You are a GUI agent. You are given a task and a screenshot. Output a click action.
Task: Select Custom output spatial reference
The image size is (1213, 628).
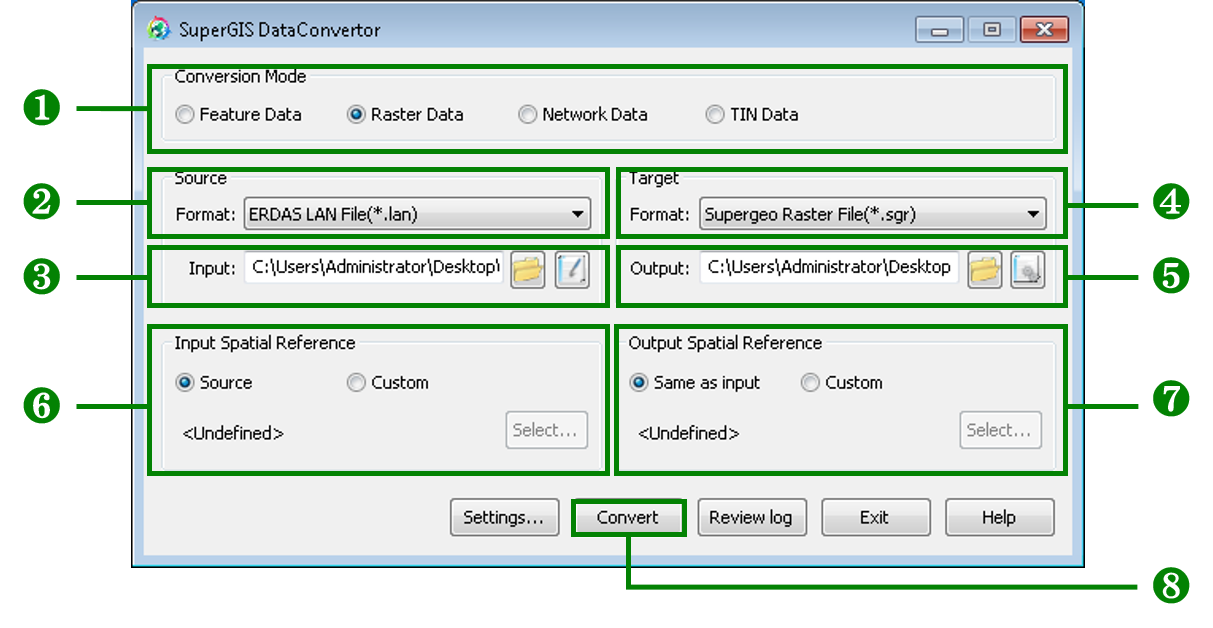(810, 383)
